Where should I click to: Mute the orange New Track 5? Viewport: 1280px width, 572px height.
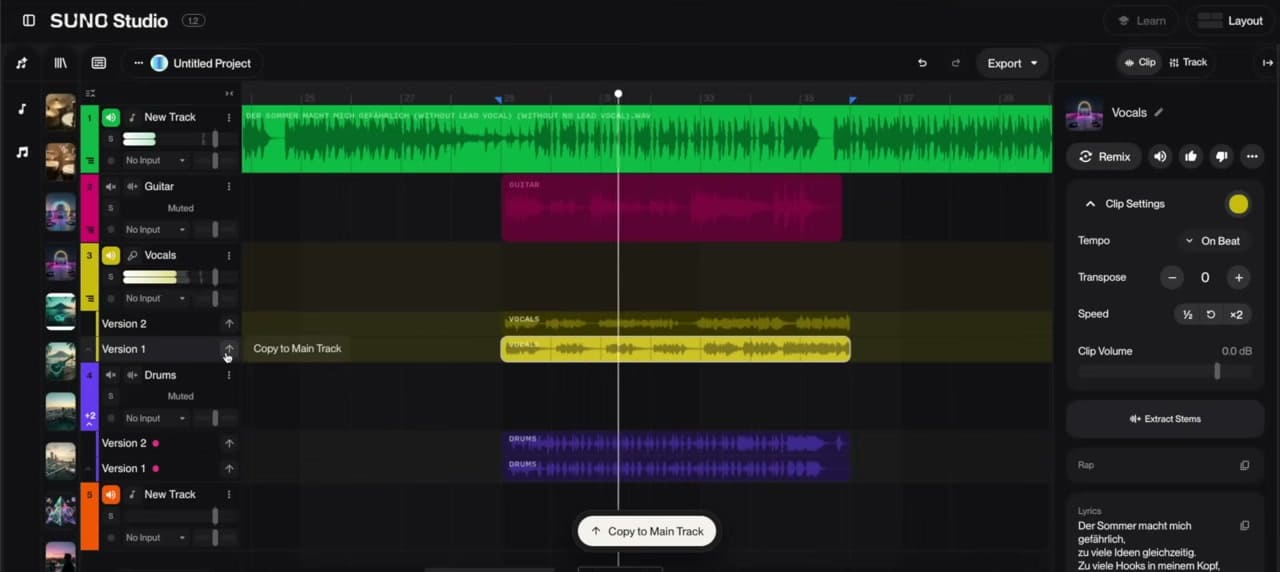click(111, 494)
